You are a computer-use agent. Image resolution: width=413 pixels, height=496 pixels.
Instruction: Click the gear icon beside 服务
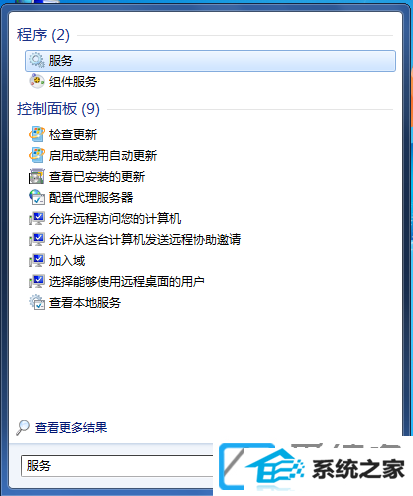click(37, 60)
